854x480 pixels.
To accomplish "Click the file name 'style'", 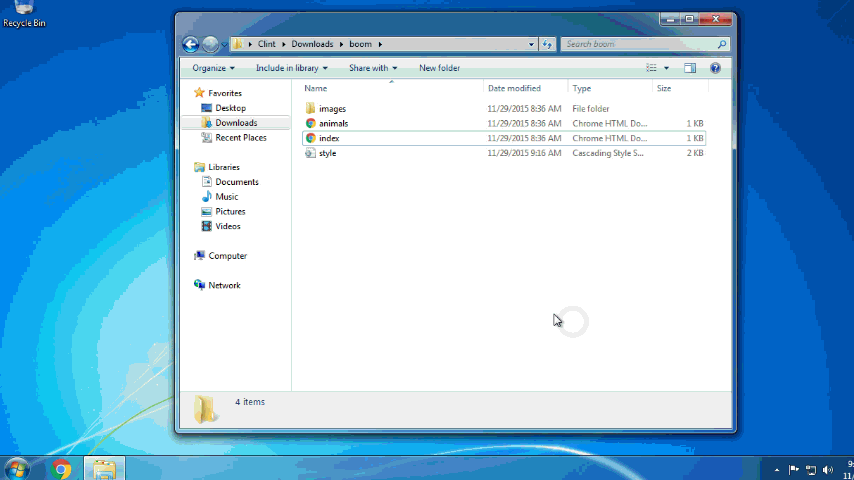I will 327,154.
